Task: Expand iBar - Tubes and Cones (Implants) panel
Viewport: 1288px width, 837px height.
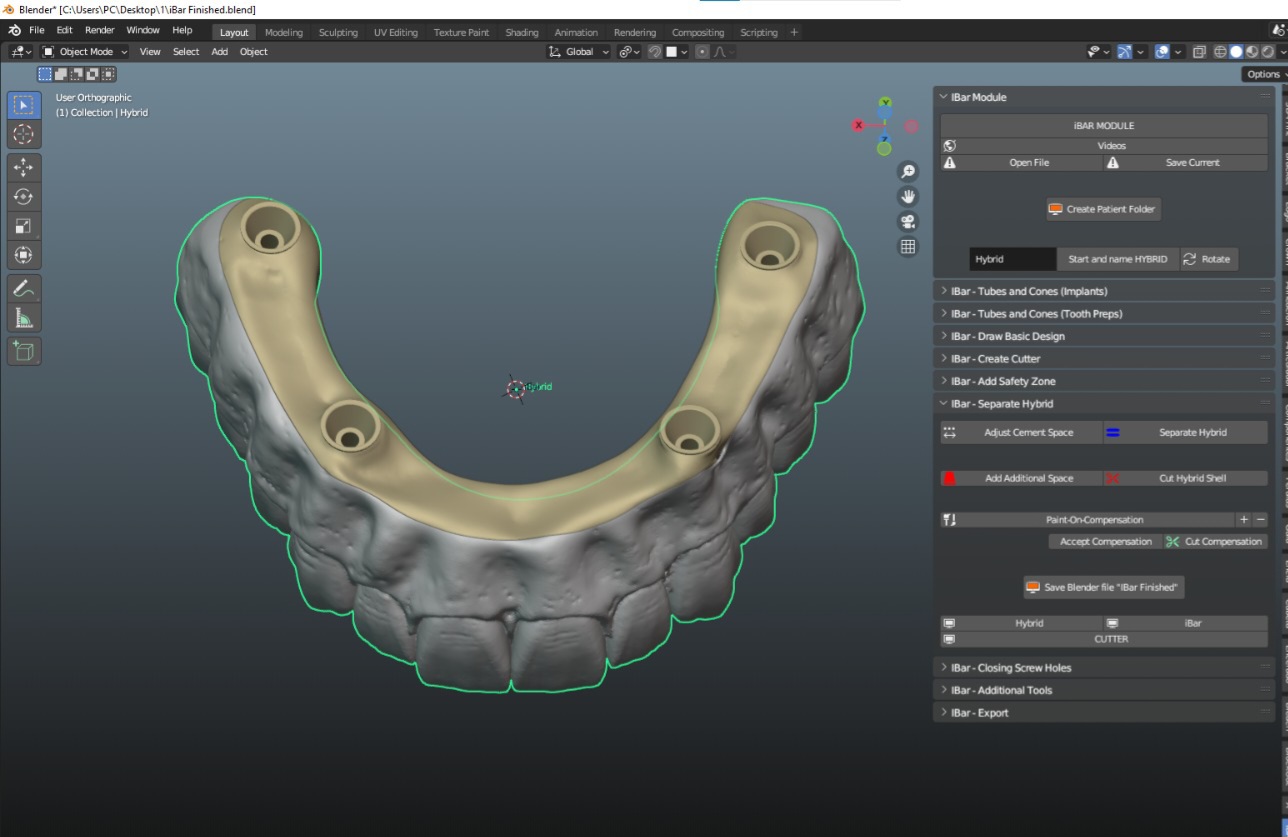Action: [x=1104, y=291]
